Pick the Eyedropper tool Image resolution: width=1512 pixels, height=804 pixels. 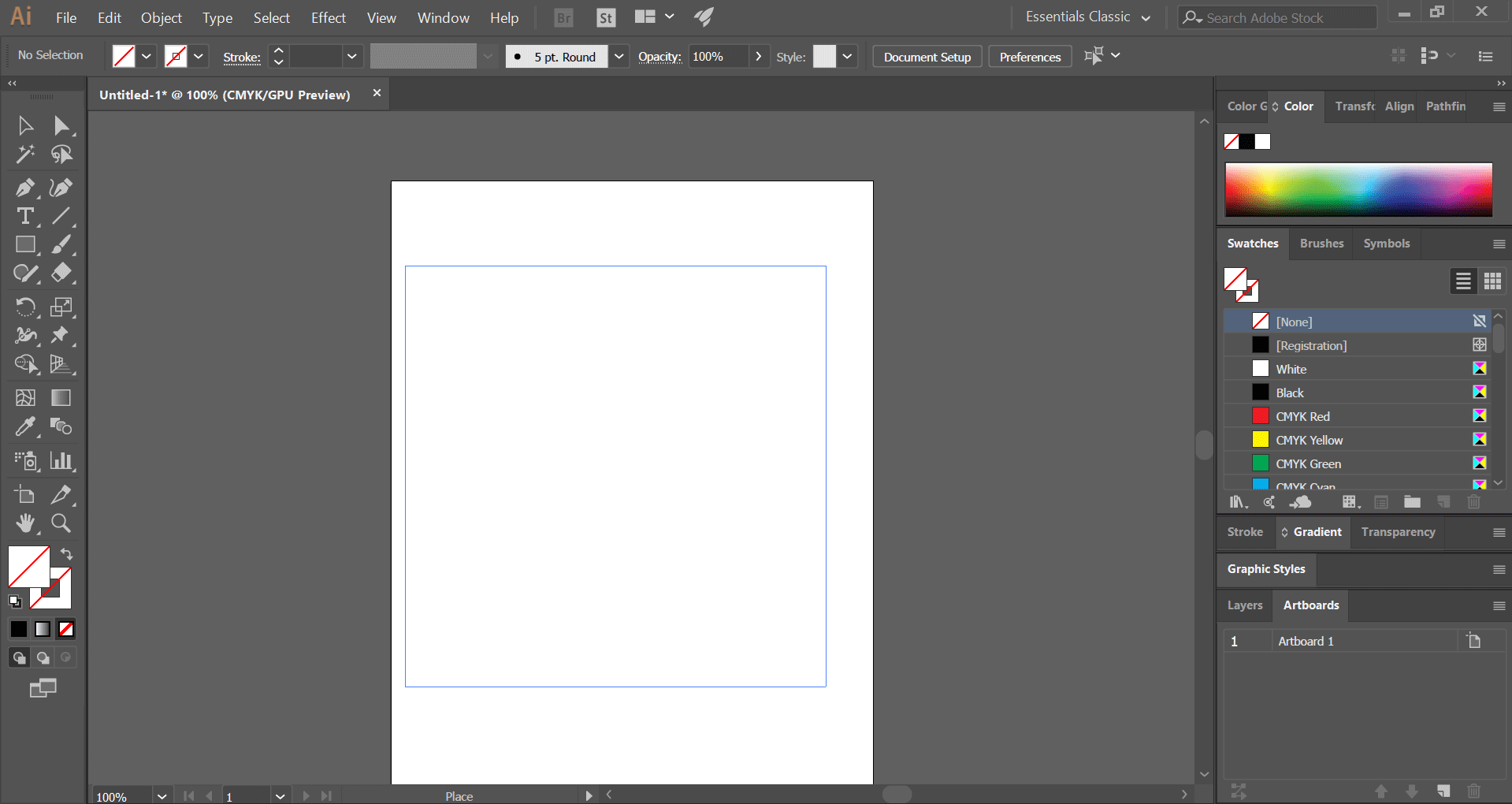pos(24,426)
